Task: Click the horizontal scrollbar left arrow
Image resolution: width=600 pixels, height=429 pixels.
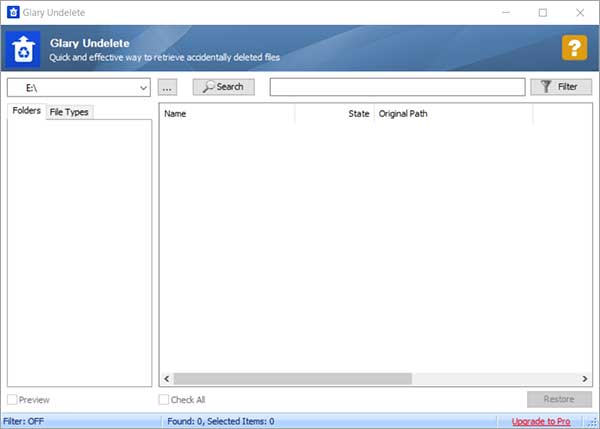Action: coord(166,379)
